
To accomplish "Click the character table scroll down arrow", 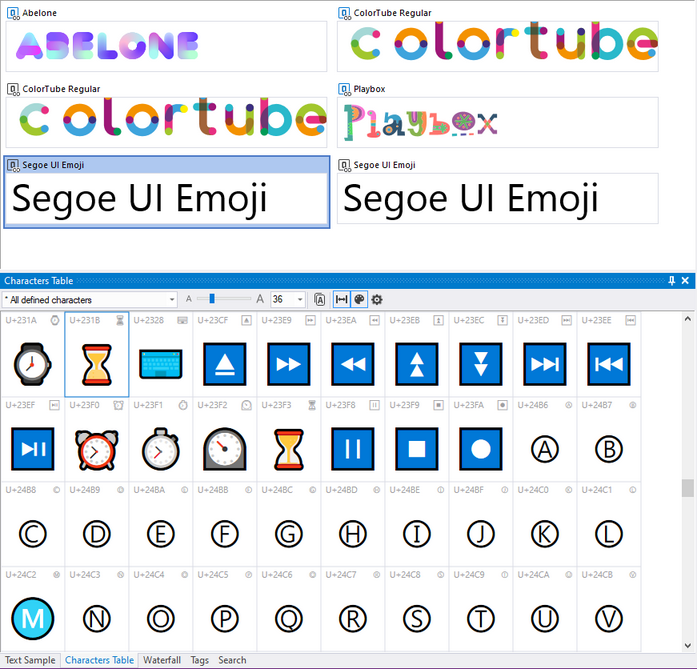I will coord(688,645).
